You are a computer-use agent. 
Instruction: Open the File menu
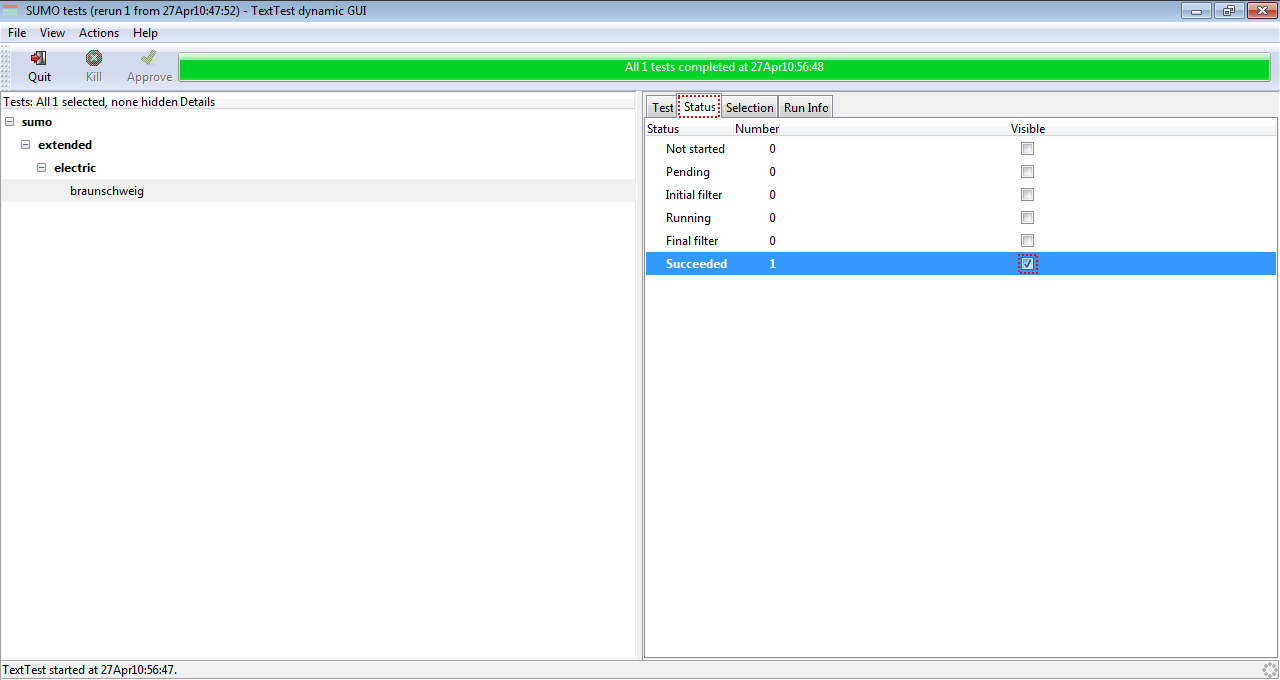coord(17,33)
